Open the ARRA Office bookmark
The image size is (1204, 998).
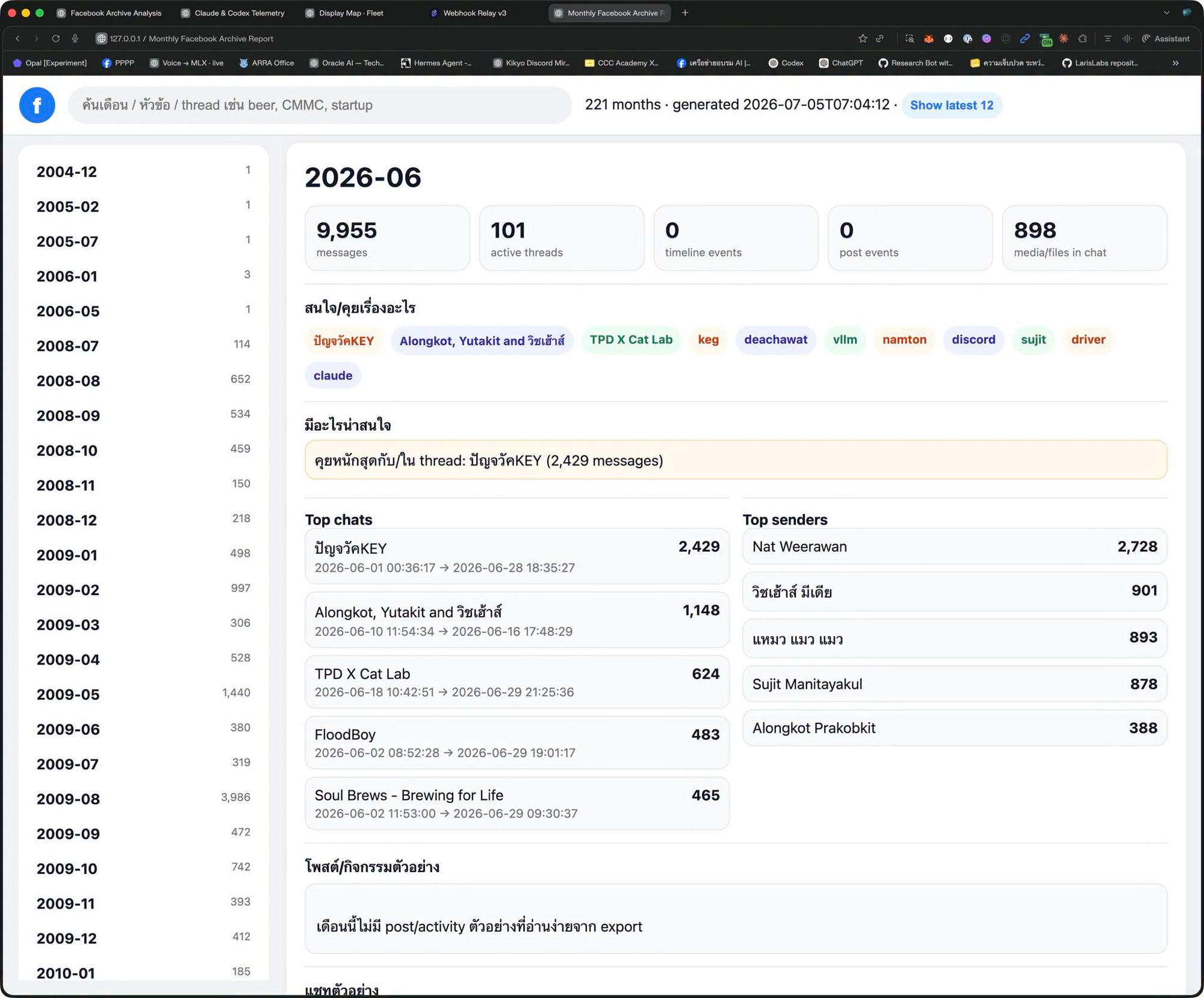pyautogui.click(x=266, y=63)
